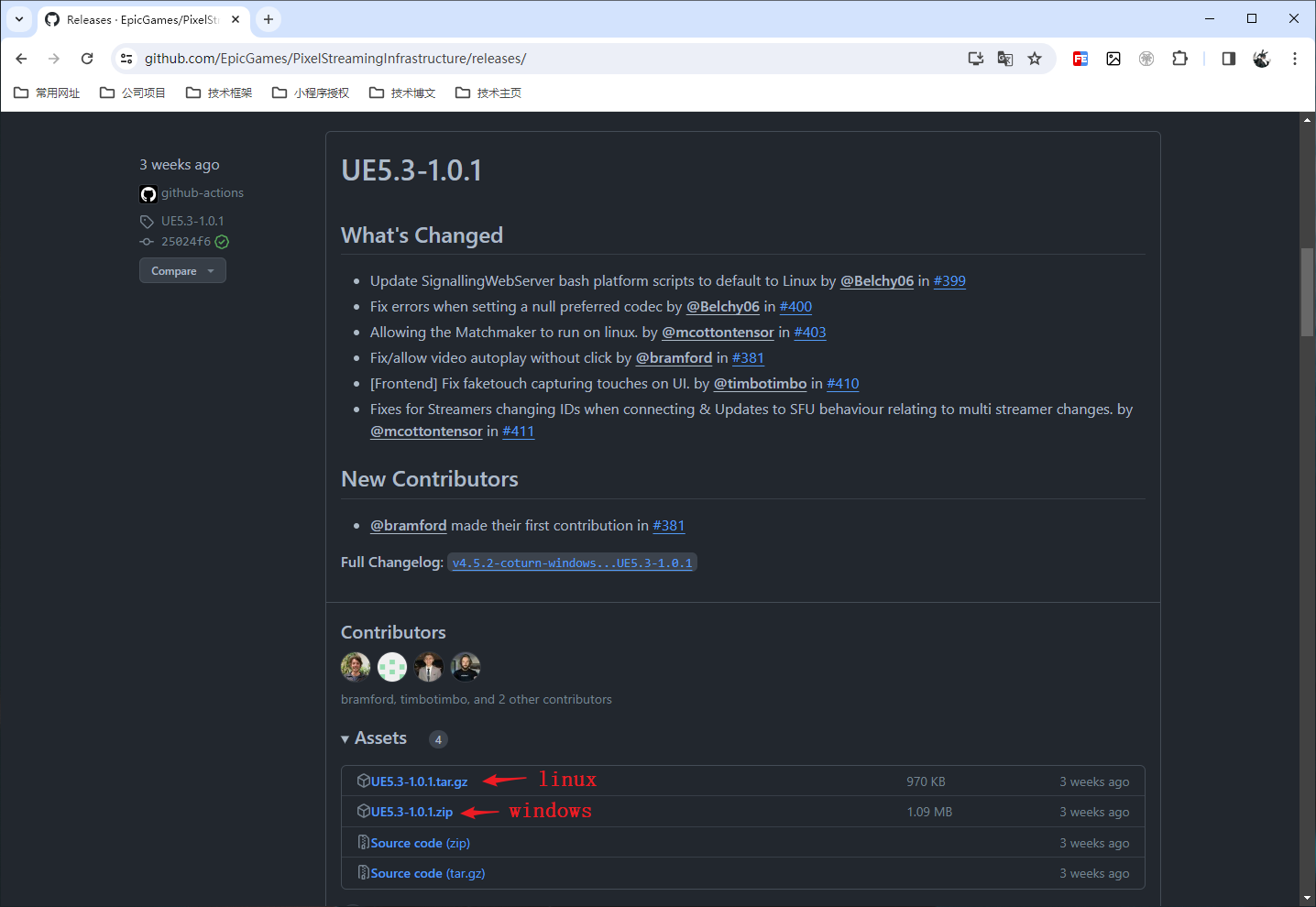Open the extensions puzzle-piece icon
This screenshot has height=907, width=1316.
1179,58
